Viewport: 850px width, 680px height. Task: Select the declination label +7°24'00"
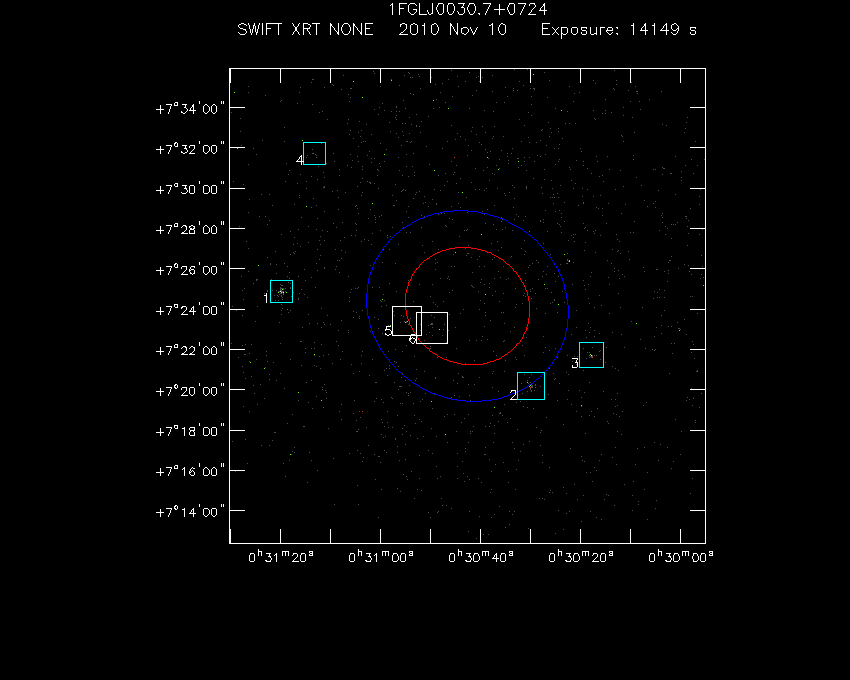[x=190, y=310]
